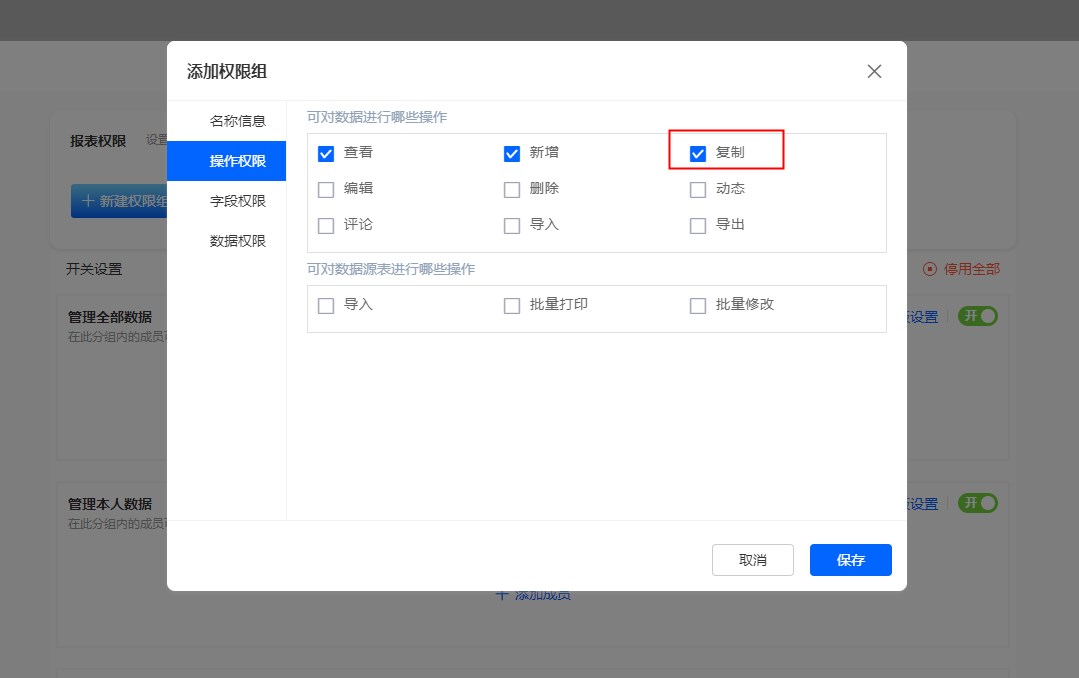Check 导入 under data operations section
The image size is (1079, 678).
512,226
